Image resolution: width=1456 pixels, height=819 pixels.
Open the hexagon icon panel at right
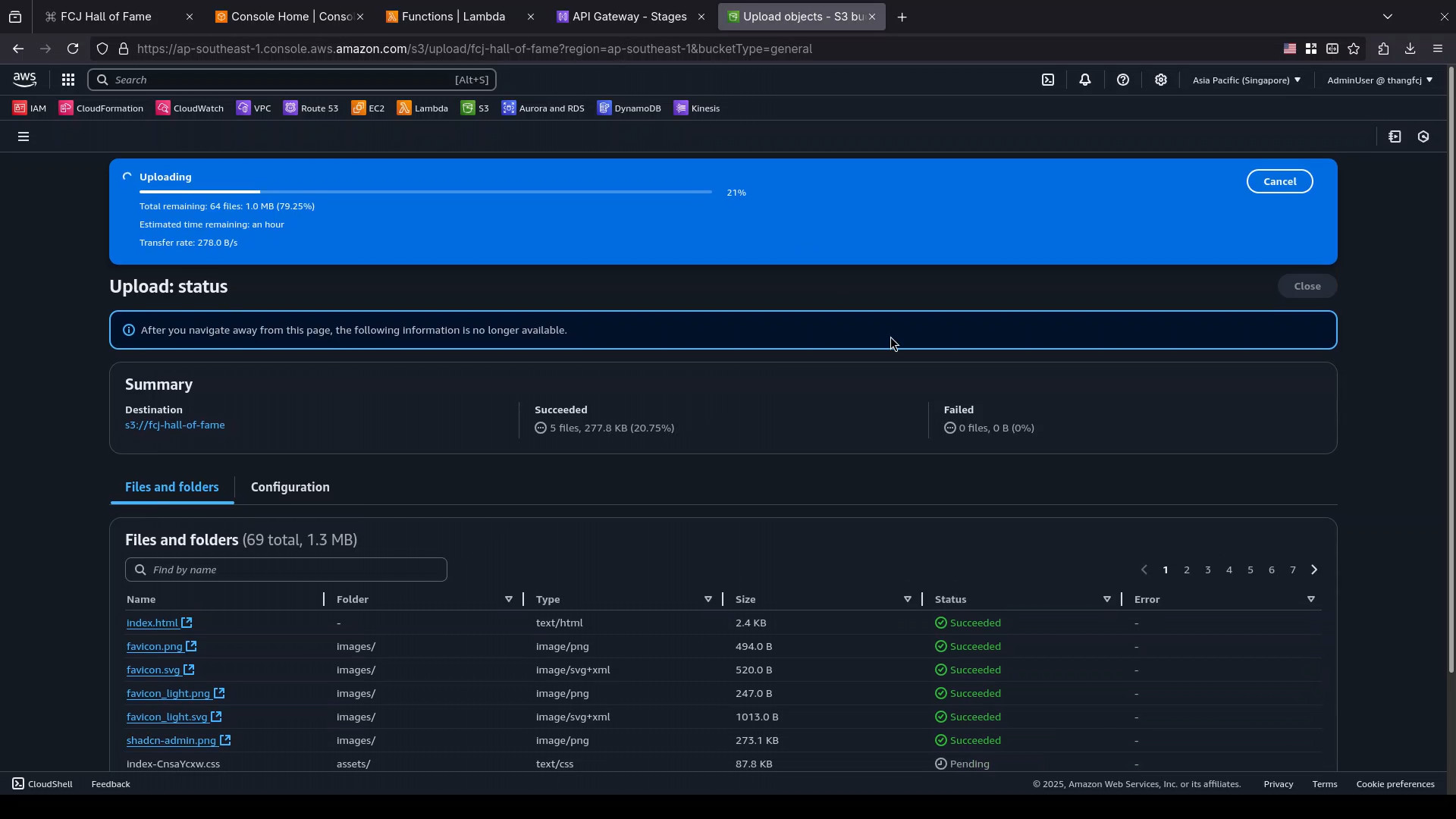1424,137
